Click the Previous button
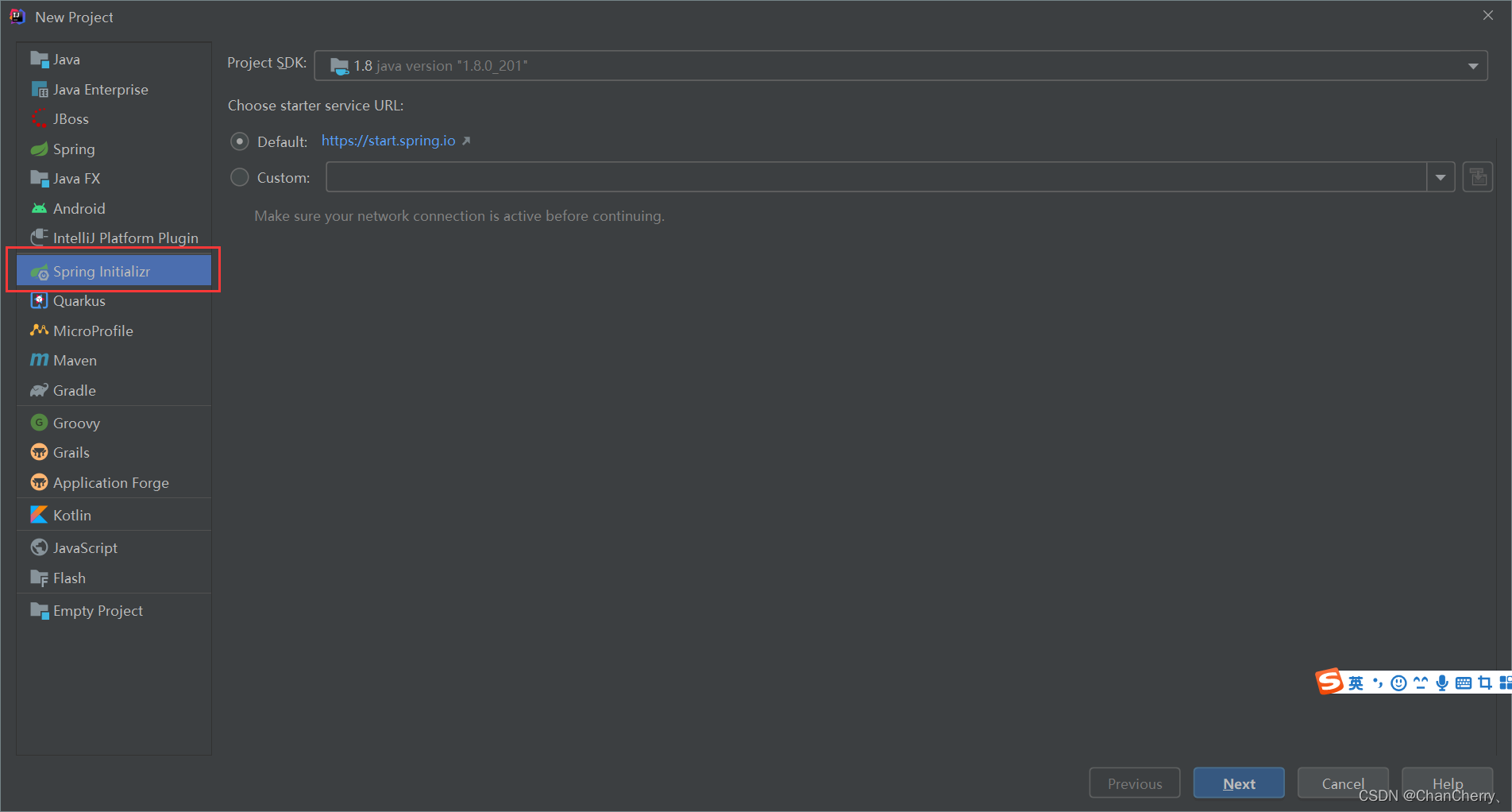Screen dimensions: 1512x812 [x=1135, y=783]
